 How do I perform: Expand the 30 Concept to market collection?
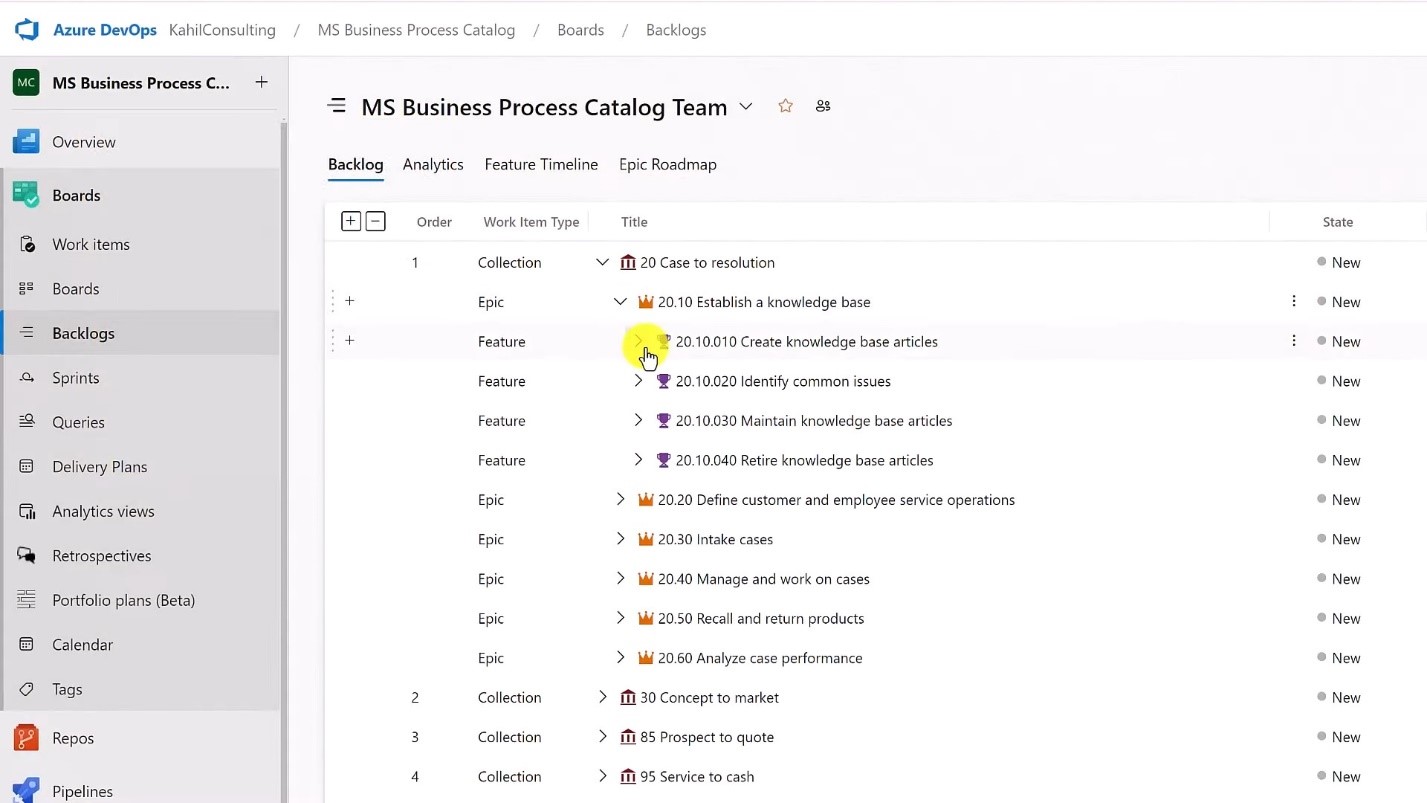click(x=602, y=697)
